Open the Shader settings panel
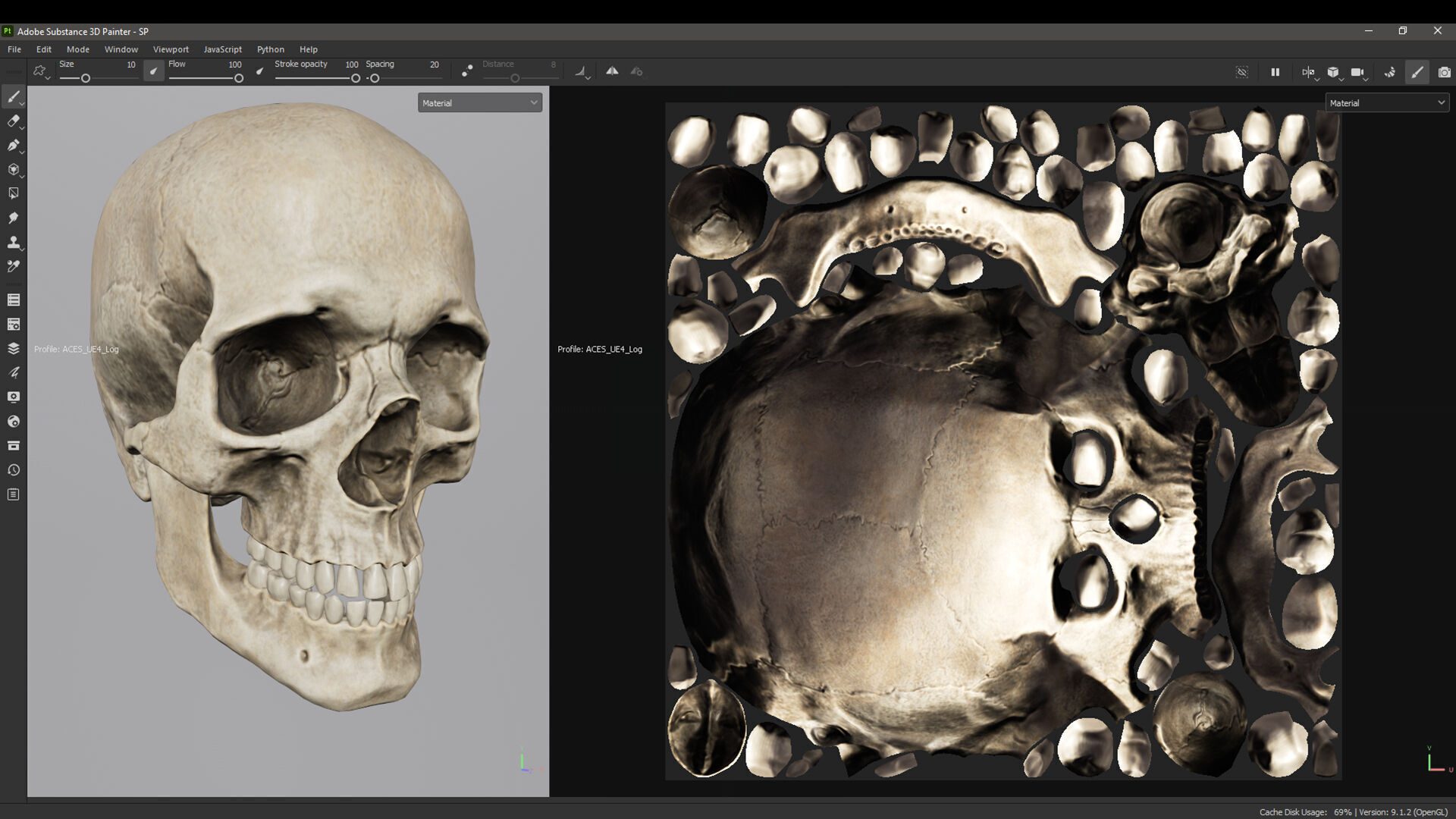 (x=13, y=422)
